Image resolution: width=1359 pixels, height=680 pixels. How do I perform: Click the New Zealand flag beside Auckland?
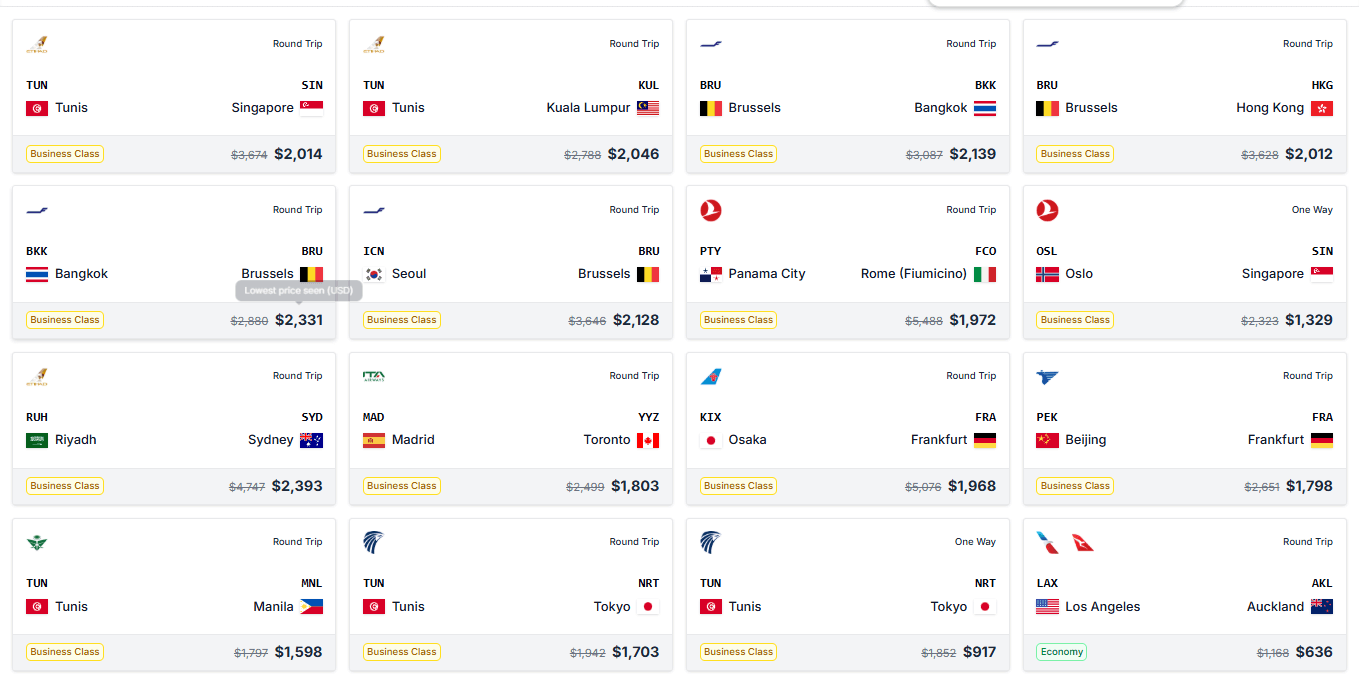pos(1322,605)
